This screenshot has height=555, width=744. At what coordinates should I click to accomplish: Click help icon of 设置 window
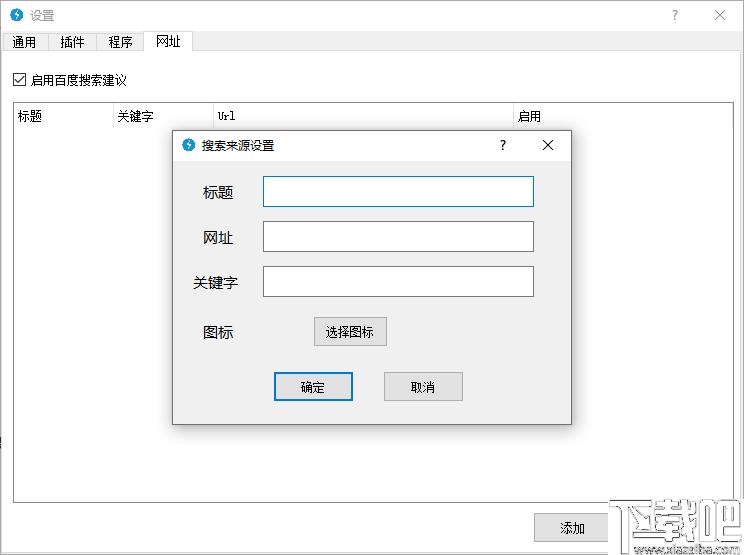click(675, 15)
